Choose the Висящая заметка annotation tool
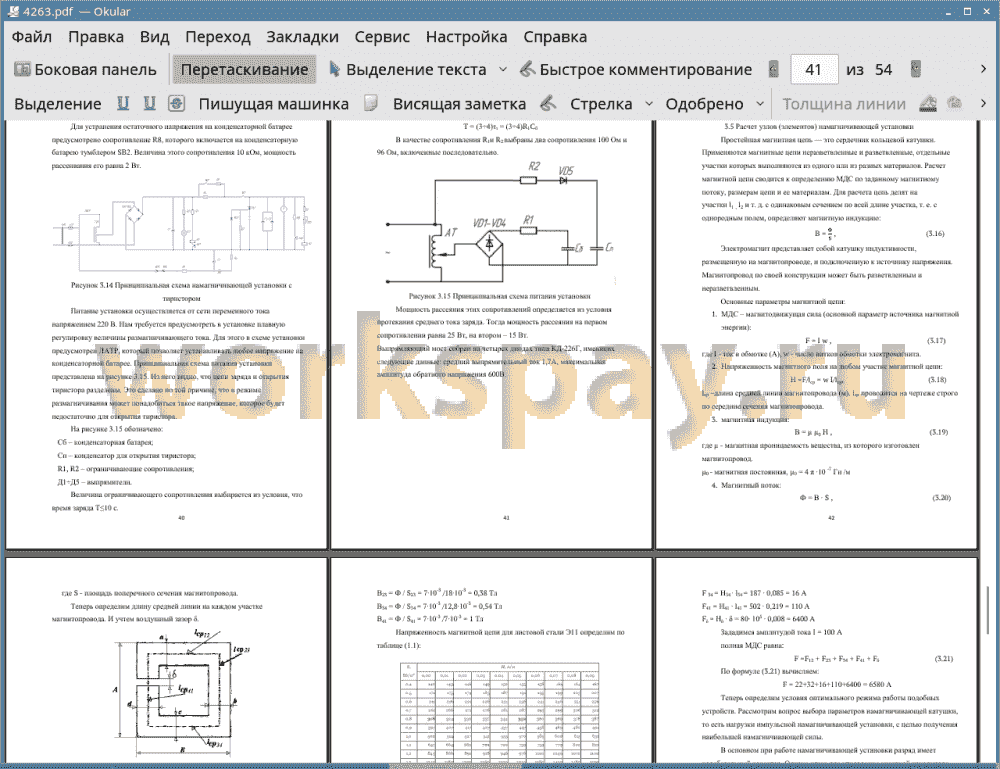The height and width of the screenshot is (769, 1000). [x=459, y=104]
